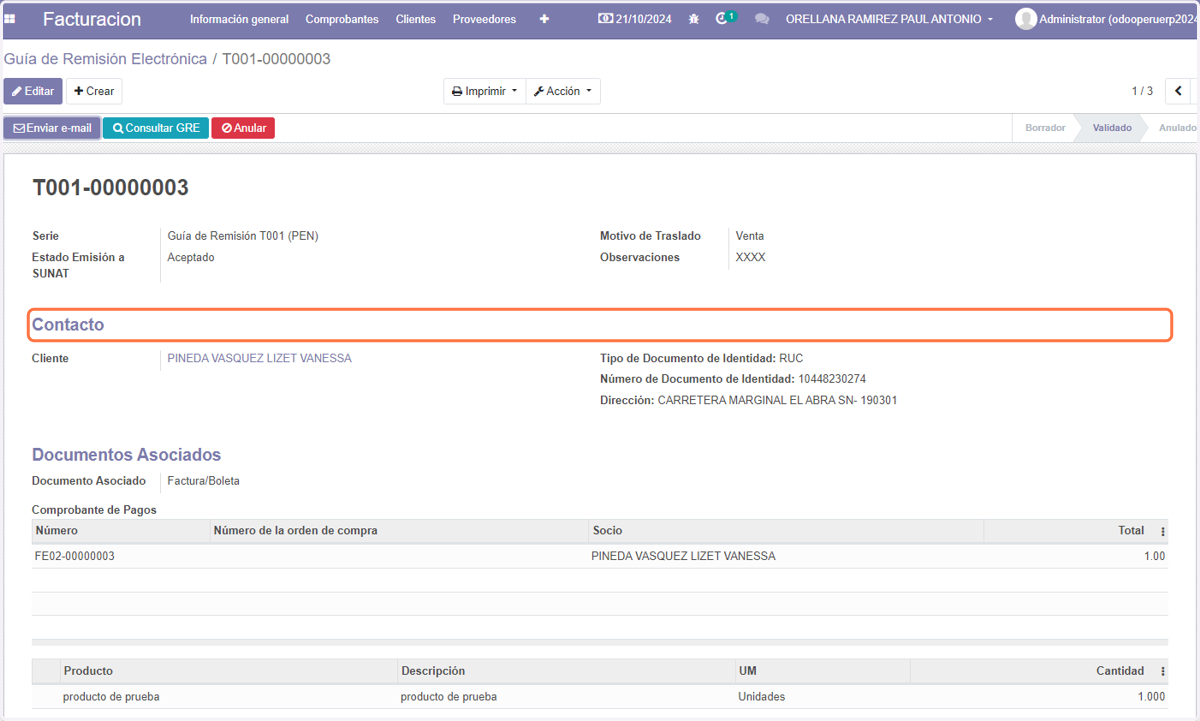Image resolution: width=1200 pixels, height=721 pixels.
Task: Click the Administrator user avatar
Action: click(x=1026, y=19)
